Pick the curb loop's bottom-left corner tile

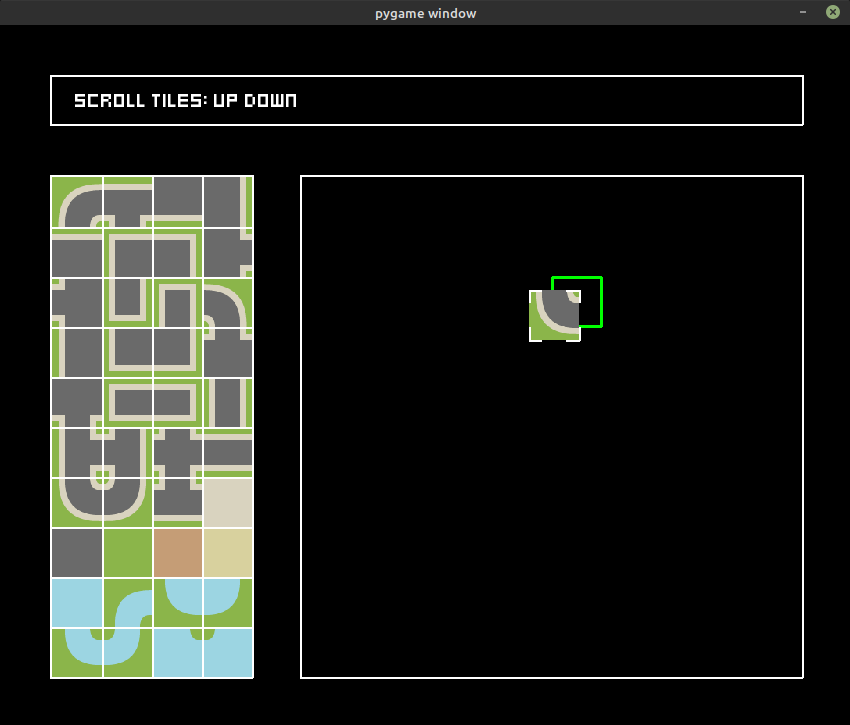pos(128,352)
